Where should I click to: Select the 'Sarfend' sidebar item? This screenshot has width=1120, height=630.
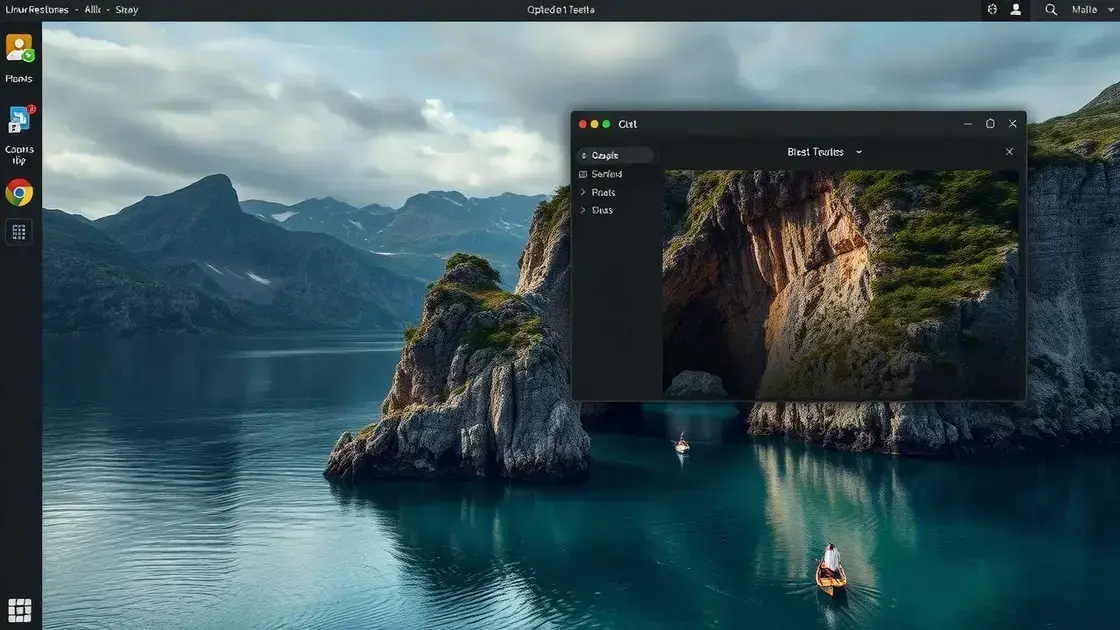(x=606, y=174)
